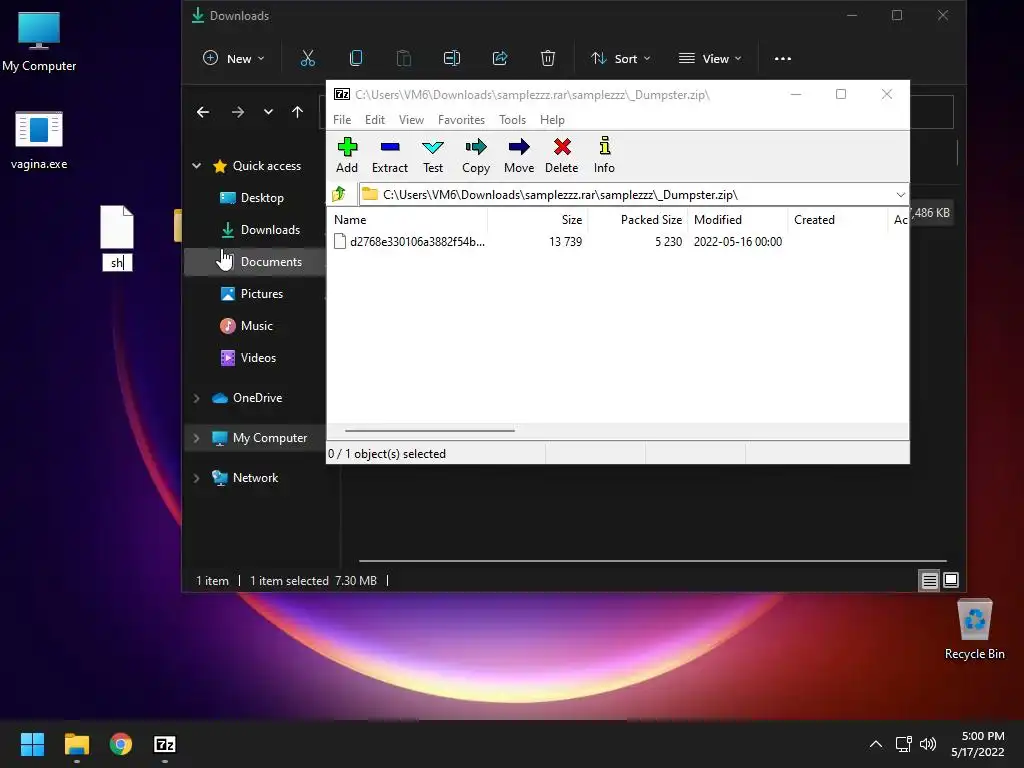Click the 7-Zip taskbar icon
The width and height of the screenshot is (1024, 768).
(x=165, y=744)
